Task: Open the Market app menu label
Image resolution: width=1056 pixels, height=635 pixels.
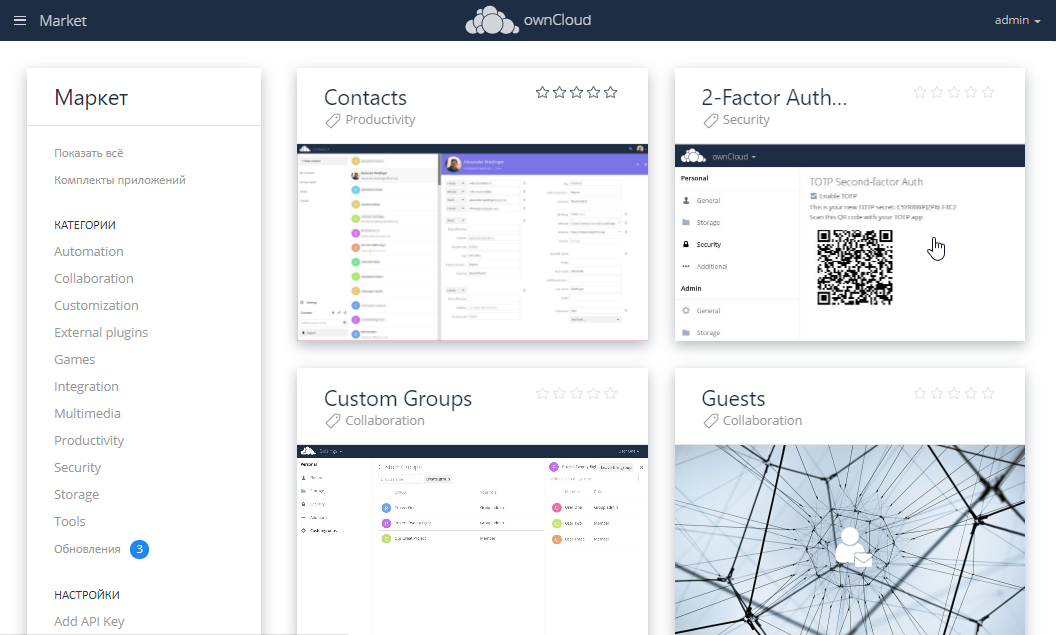Action: (63, 21)
